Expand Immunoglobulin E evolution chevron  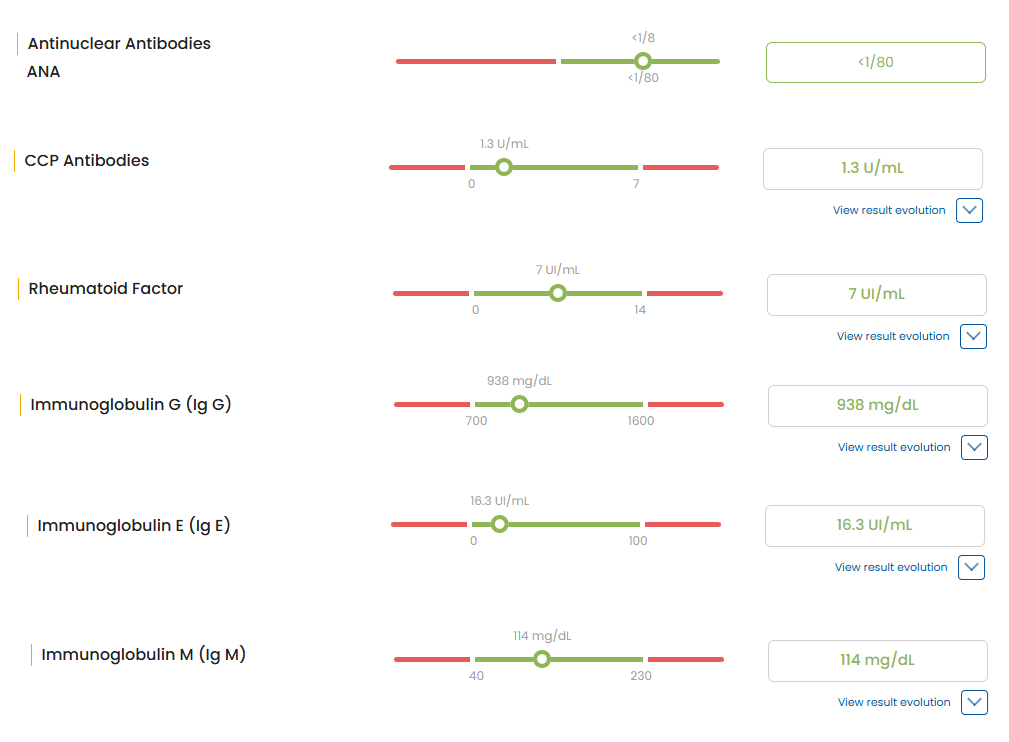pyautogui.click(x=971, y=568)
